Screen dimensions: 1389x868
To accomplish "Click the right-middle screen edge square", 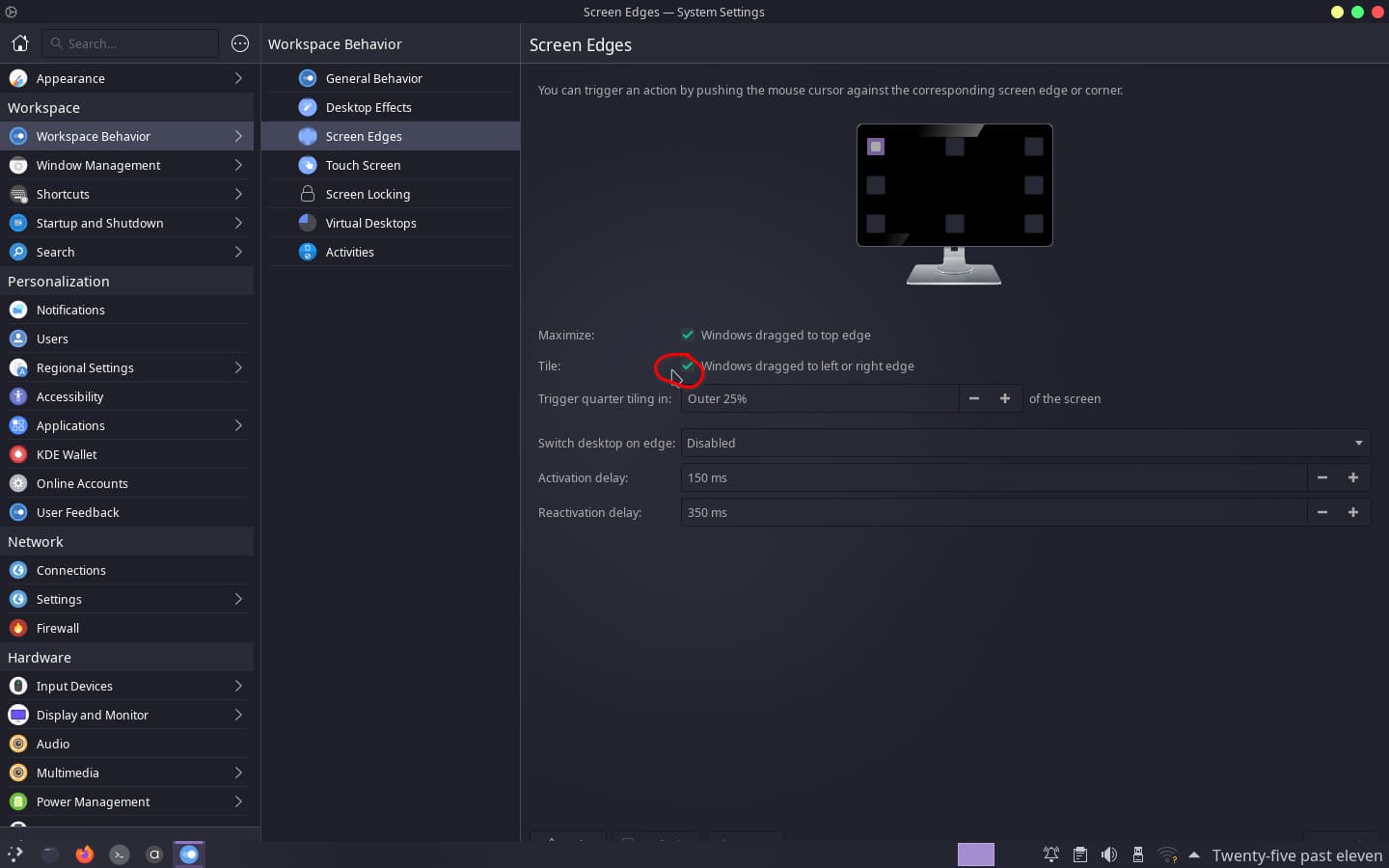I will pyautogui.click(x=1034, y=185).
